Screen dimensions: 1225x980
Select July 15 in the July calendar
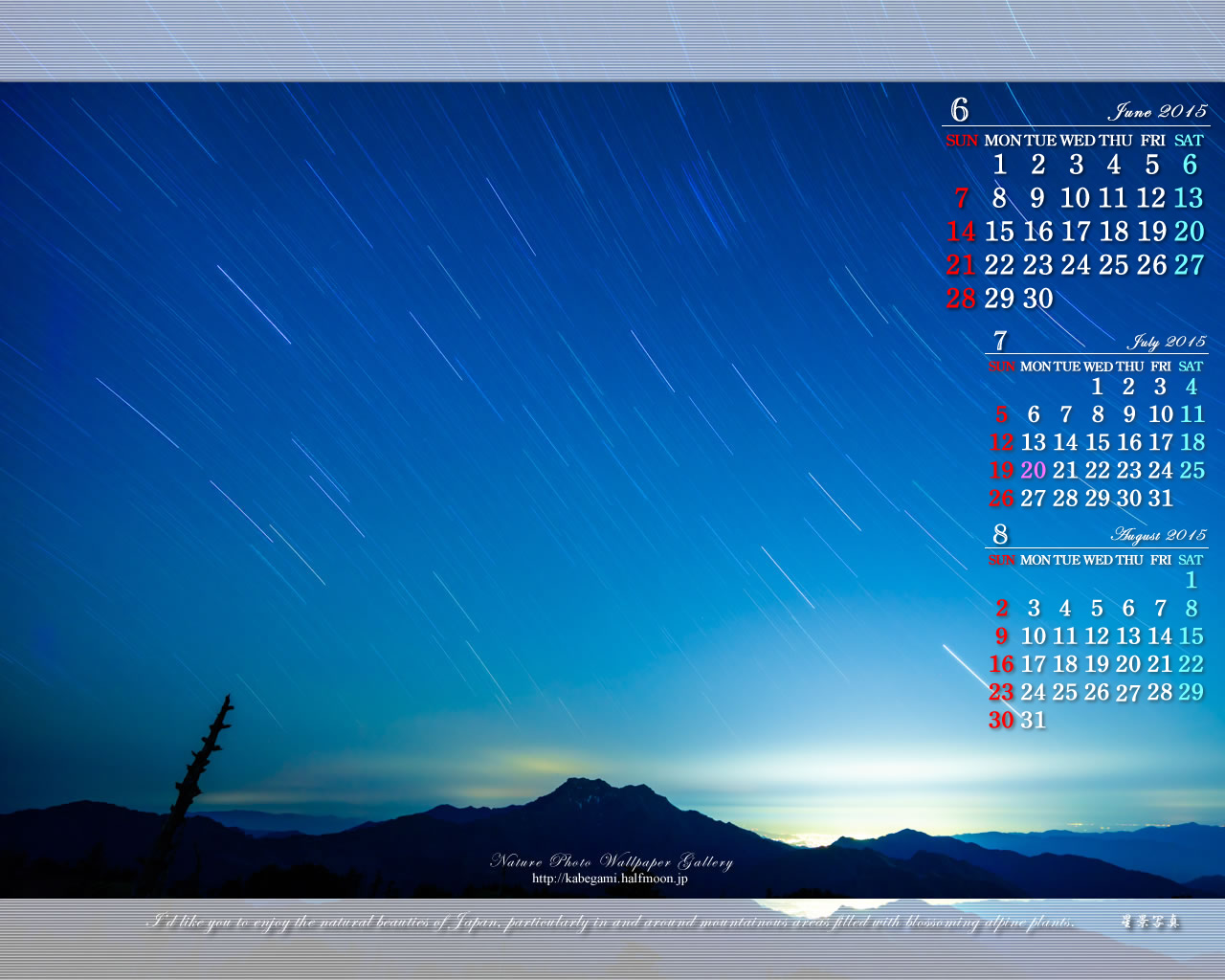click(1097, 442)
